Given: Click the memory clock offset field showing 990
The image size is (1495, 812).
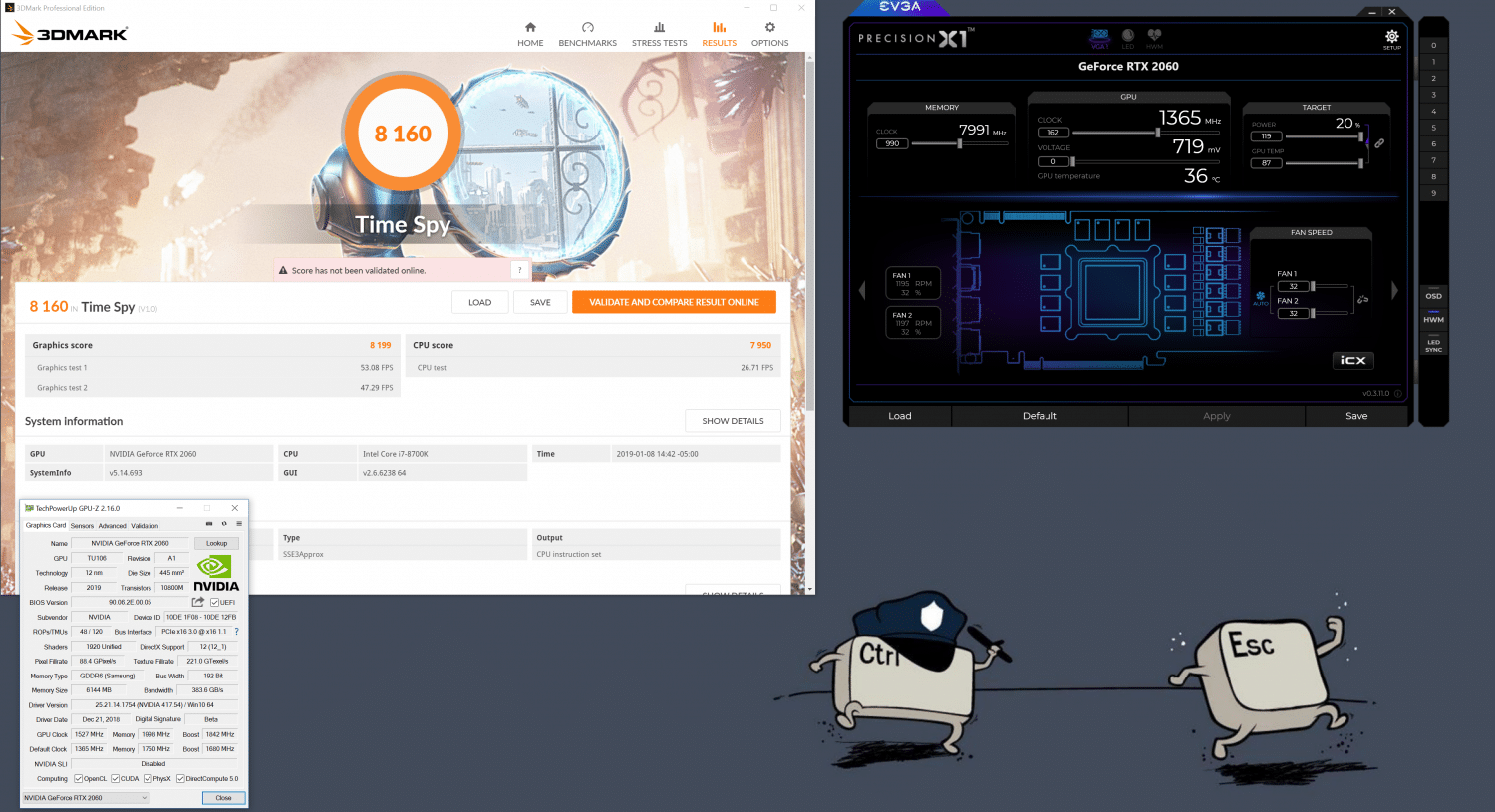Looking at the screenshot, I should coord(892,143).
